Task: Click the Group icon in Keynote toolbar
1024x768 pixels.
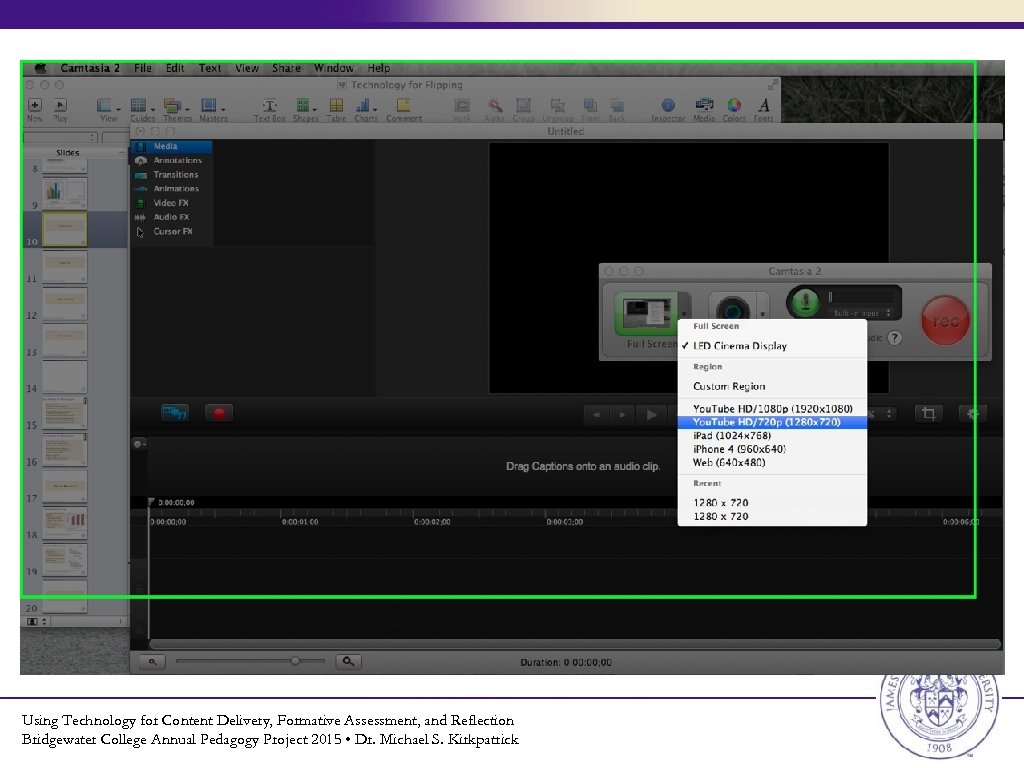Action: 523,105
